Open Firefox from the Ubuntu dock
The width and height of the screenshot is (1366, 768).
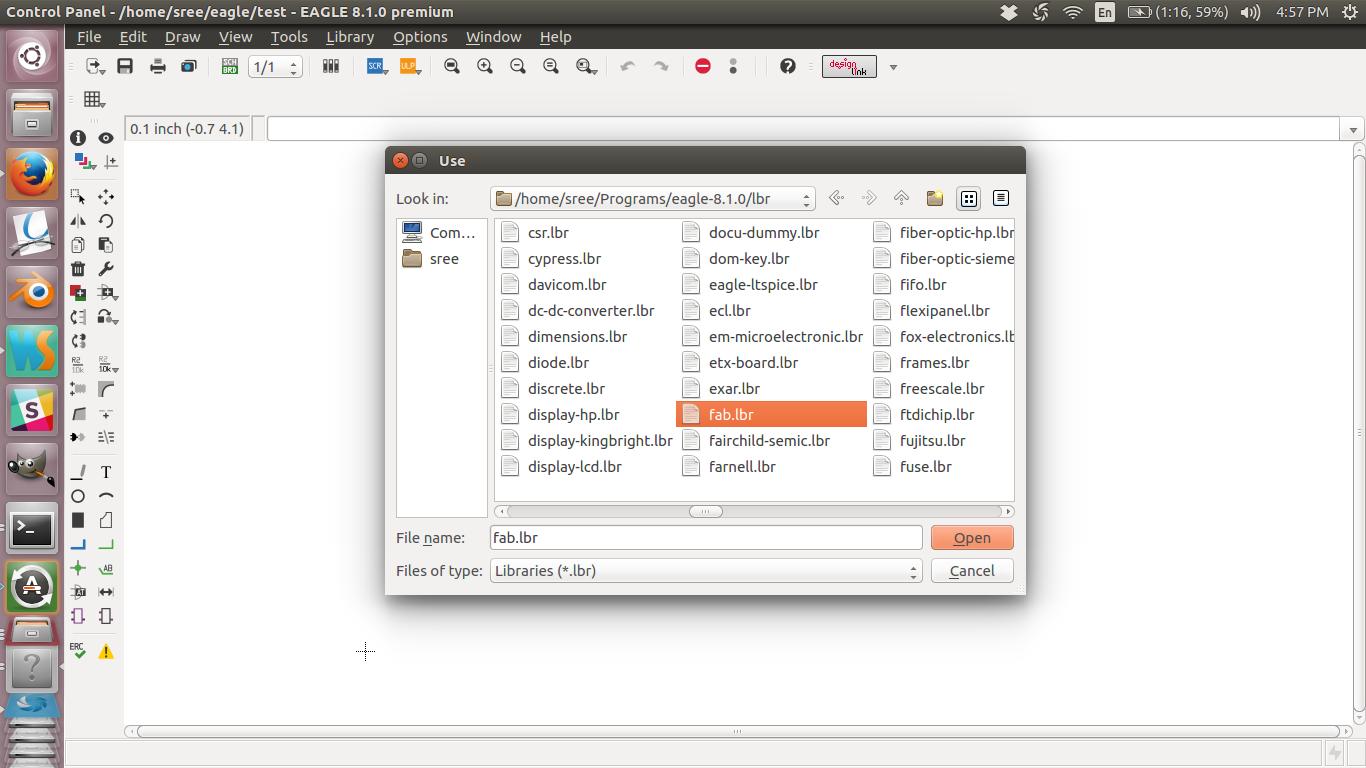(x=32, y=173)
